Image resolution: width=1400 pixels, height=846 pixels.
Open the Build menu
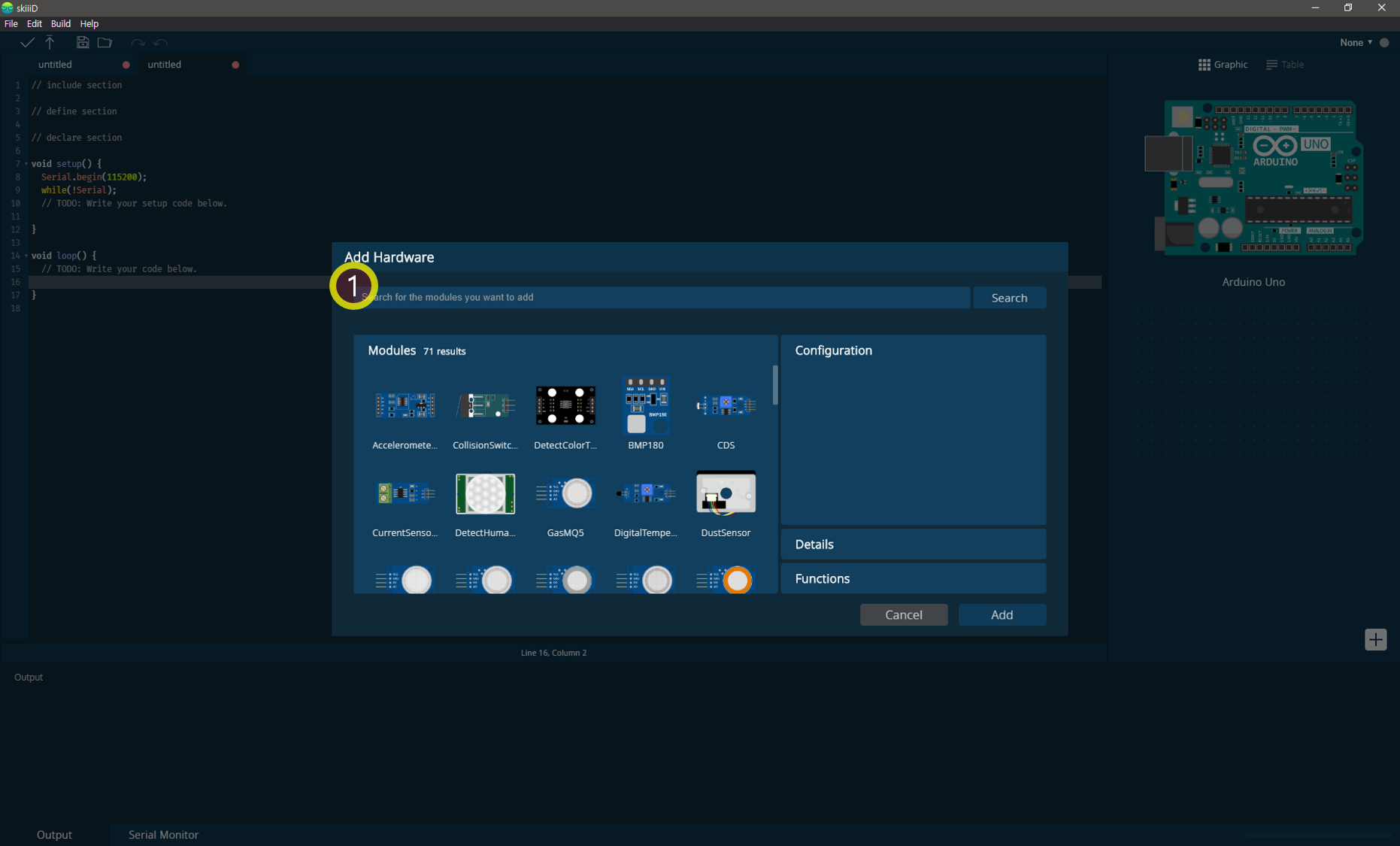pyautogui.click(x=60, y=23)
